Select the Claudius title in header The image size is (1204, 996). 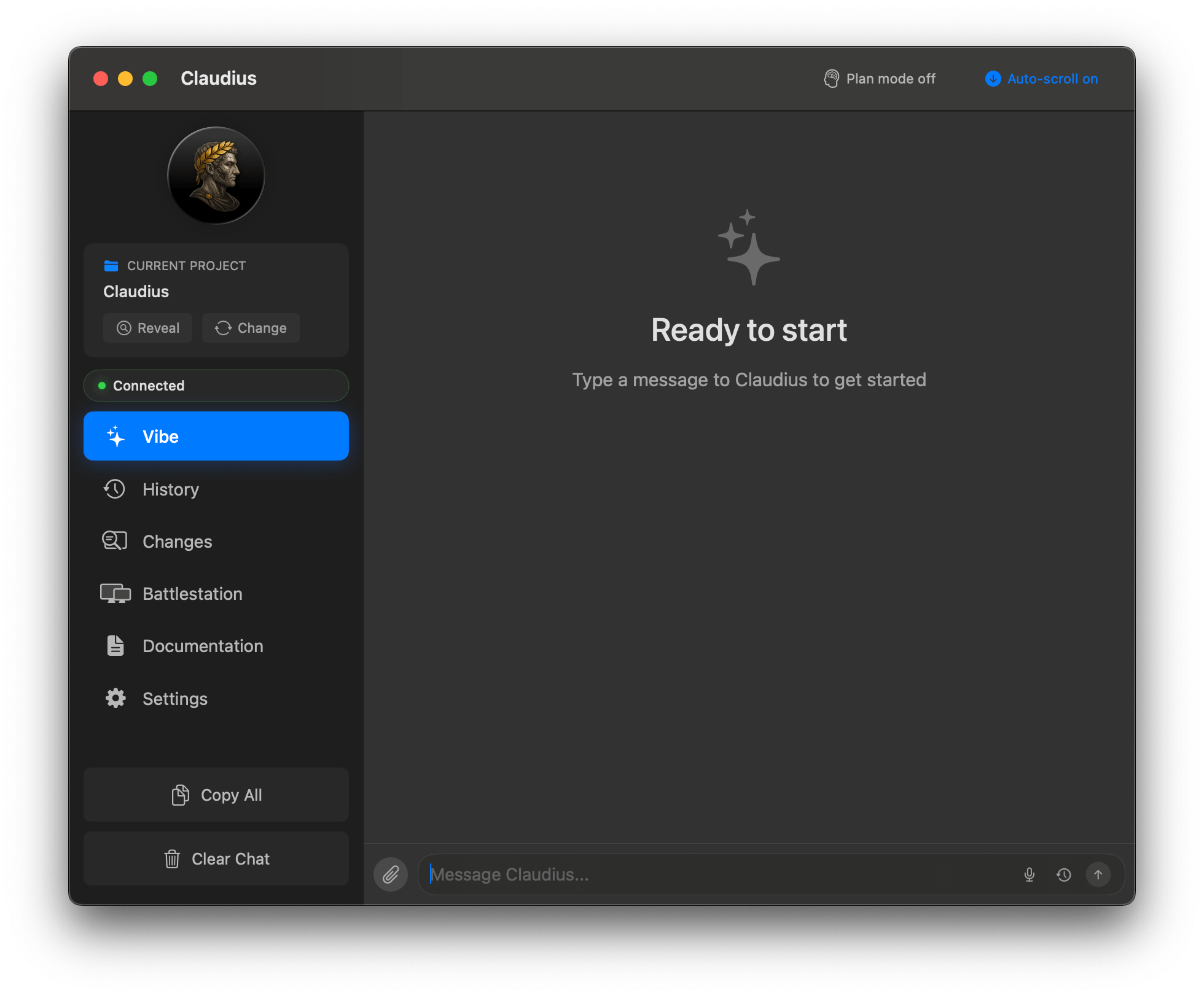[x=219, y=78]
